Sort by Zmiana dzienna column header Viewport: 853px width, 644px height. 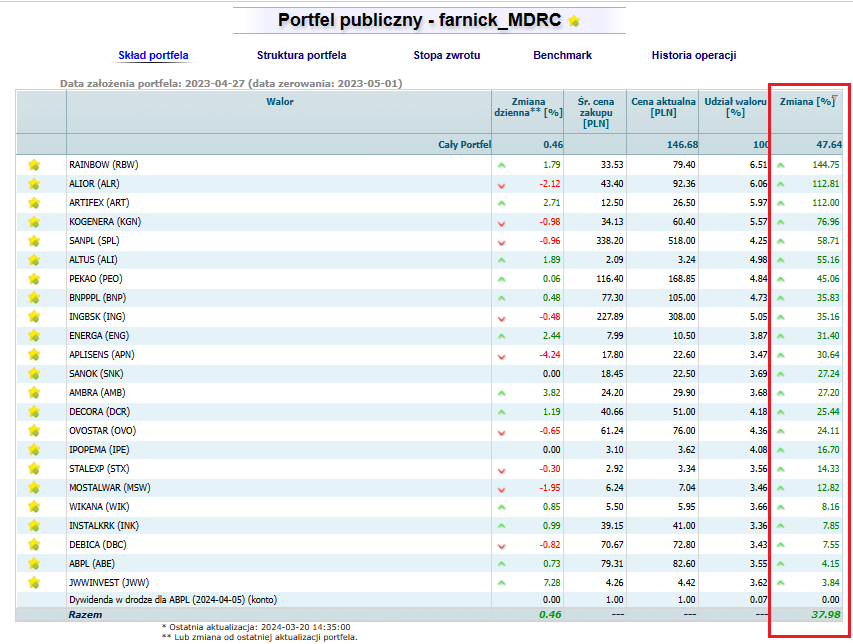tap(528, 107)
